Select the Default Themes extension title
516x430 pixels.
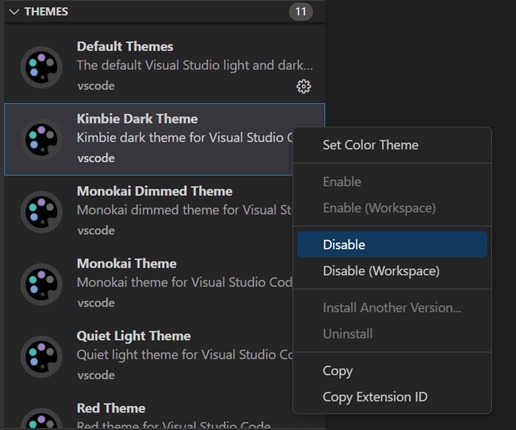point(125,46)
